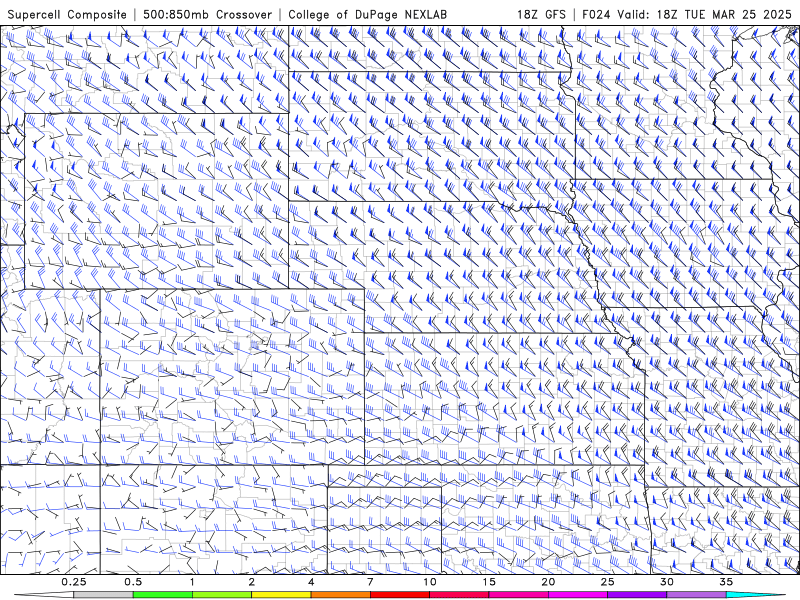The image size is (800, 600).
Task: Click the orange legend color segment
Action: (340, 595)
